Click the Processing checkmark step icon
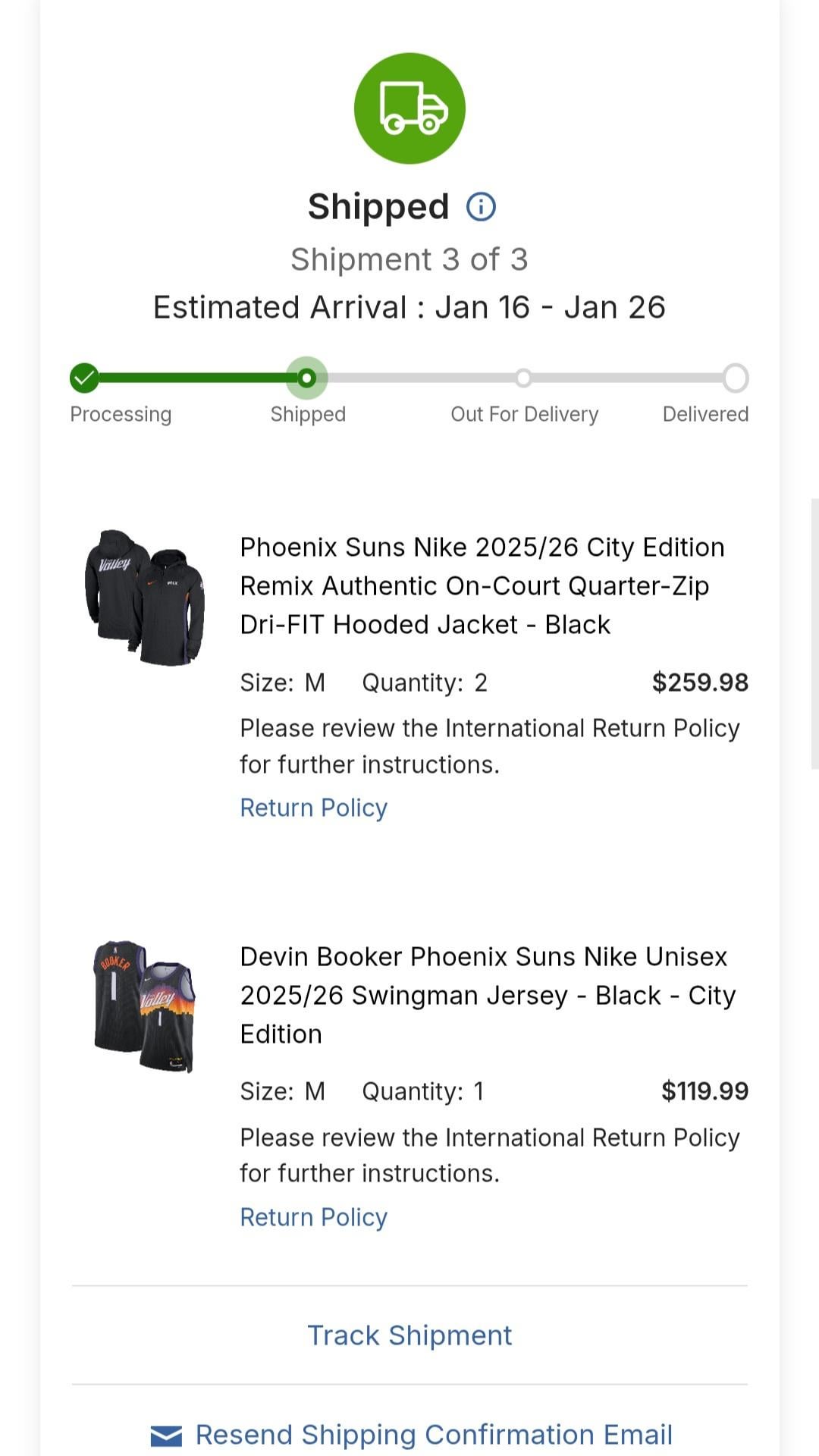Viewport: 819px width, 1456px height. point(84,378)
